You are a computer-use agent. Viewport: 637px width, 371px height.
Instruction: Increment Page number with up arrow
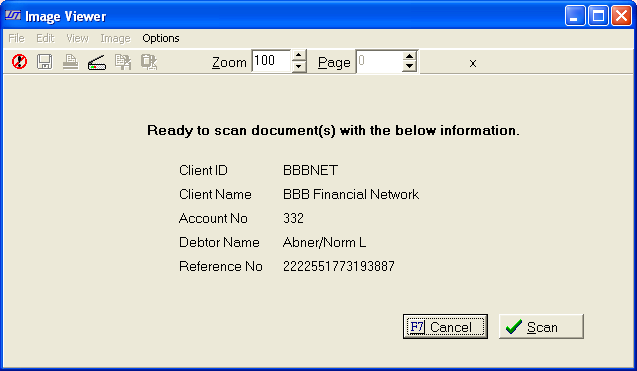tap(410, 56)
